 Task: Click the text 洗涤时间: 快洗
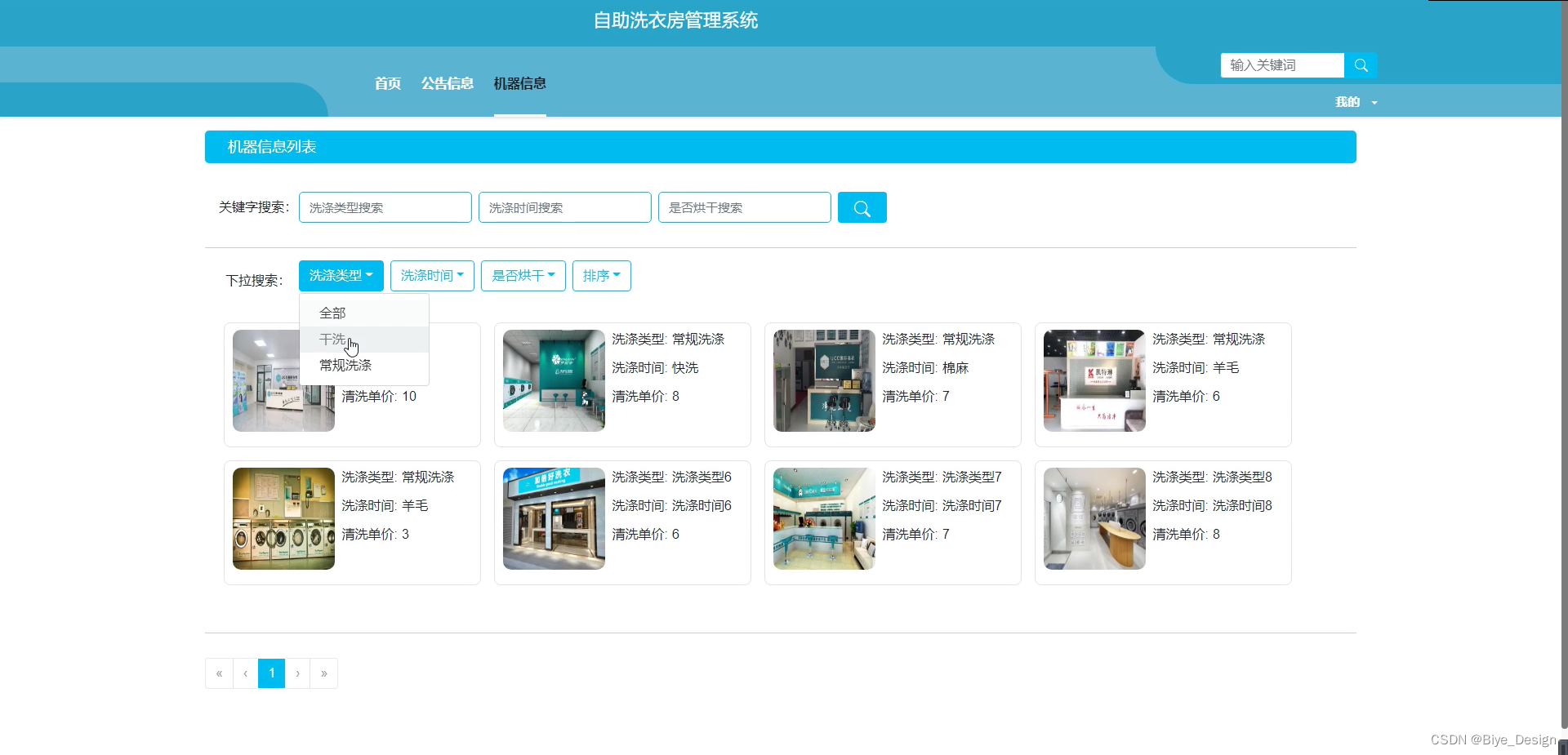[655, 368]
